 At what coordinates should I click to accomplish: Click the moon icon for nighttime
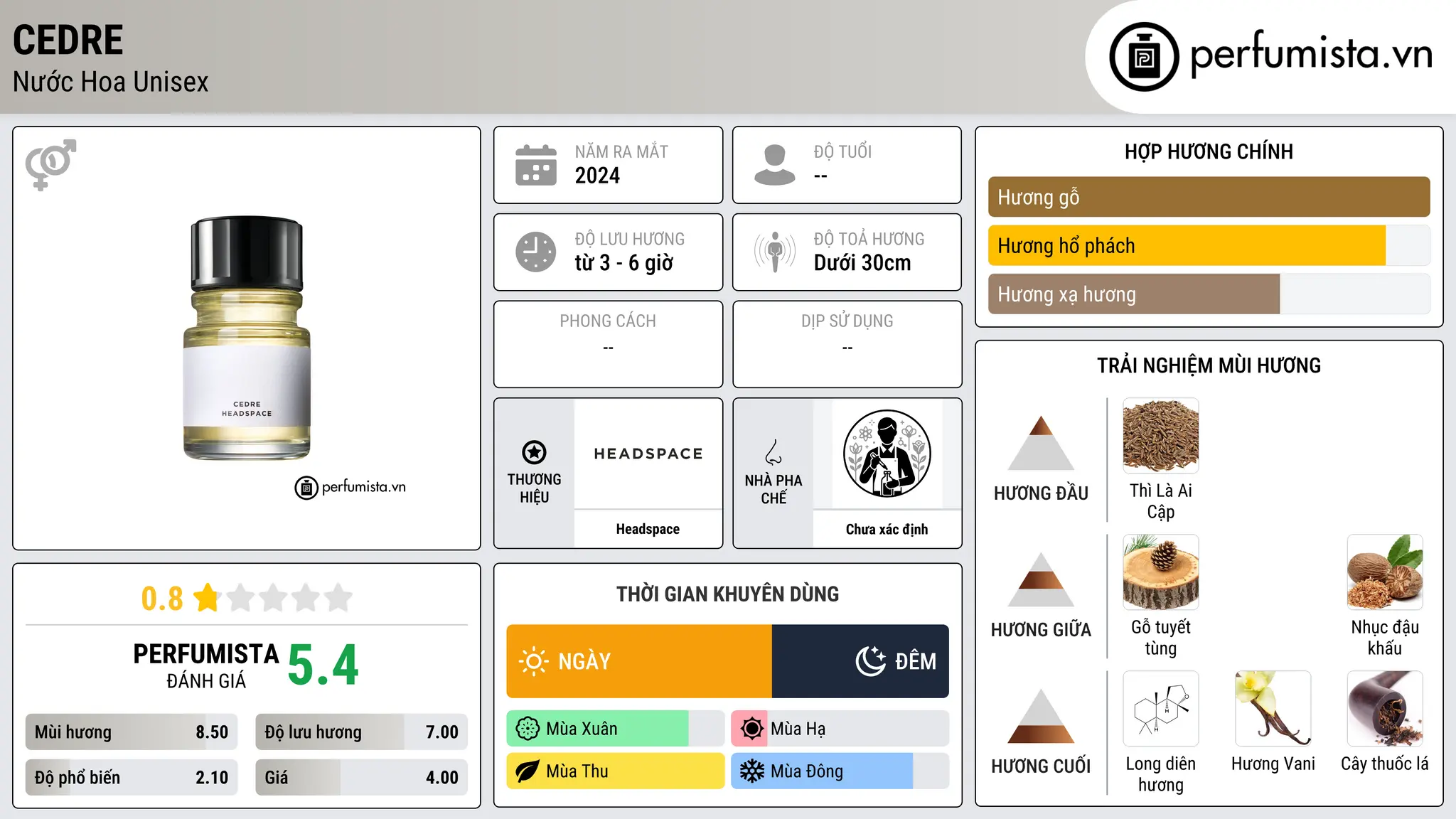click(871, 661)
